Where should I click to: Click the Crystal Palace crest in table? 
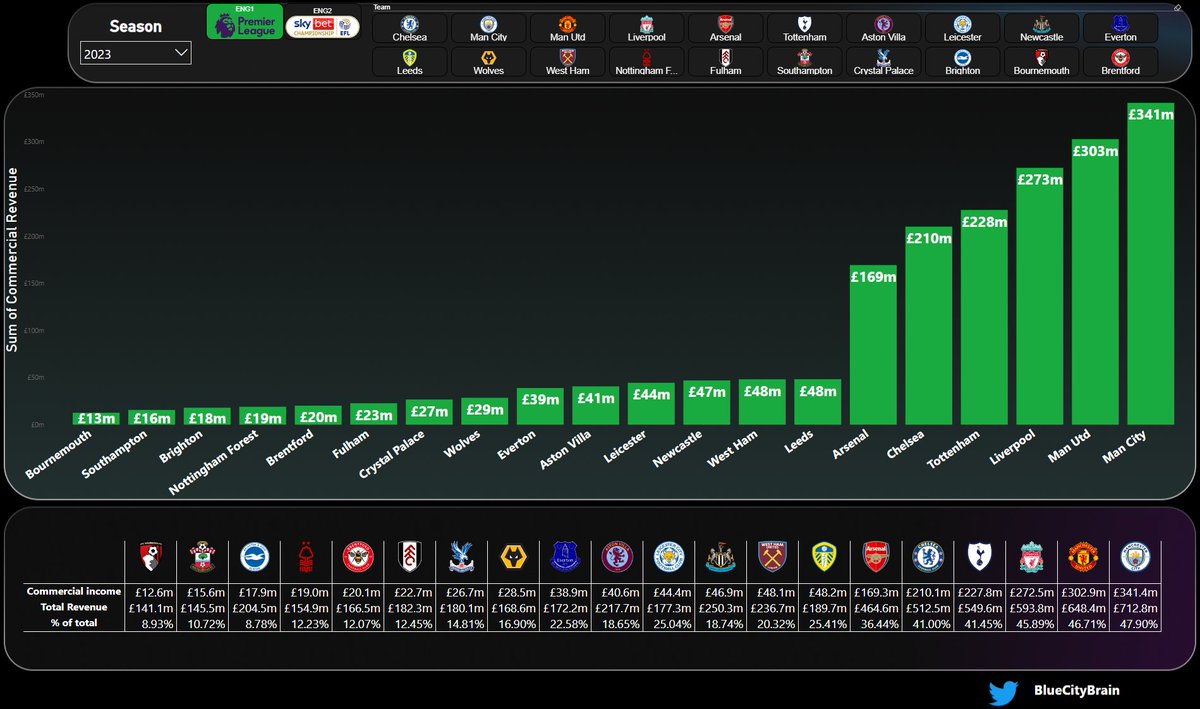[461, 556]
